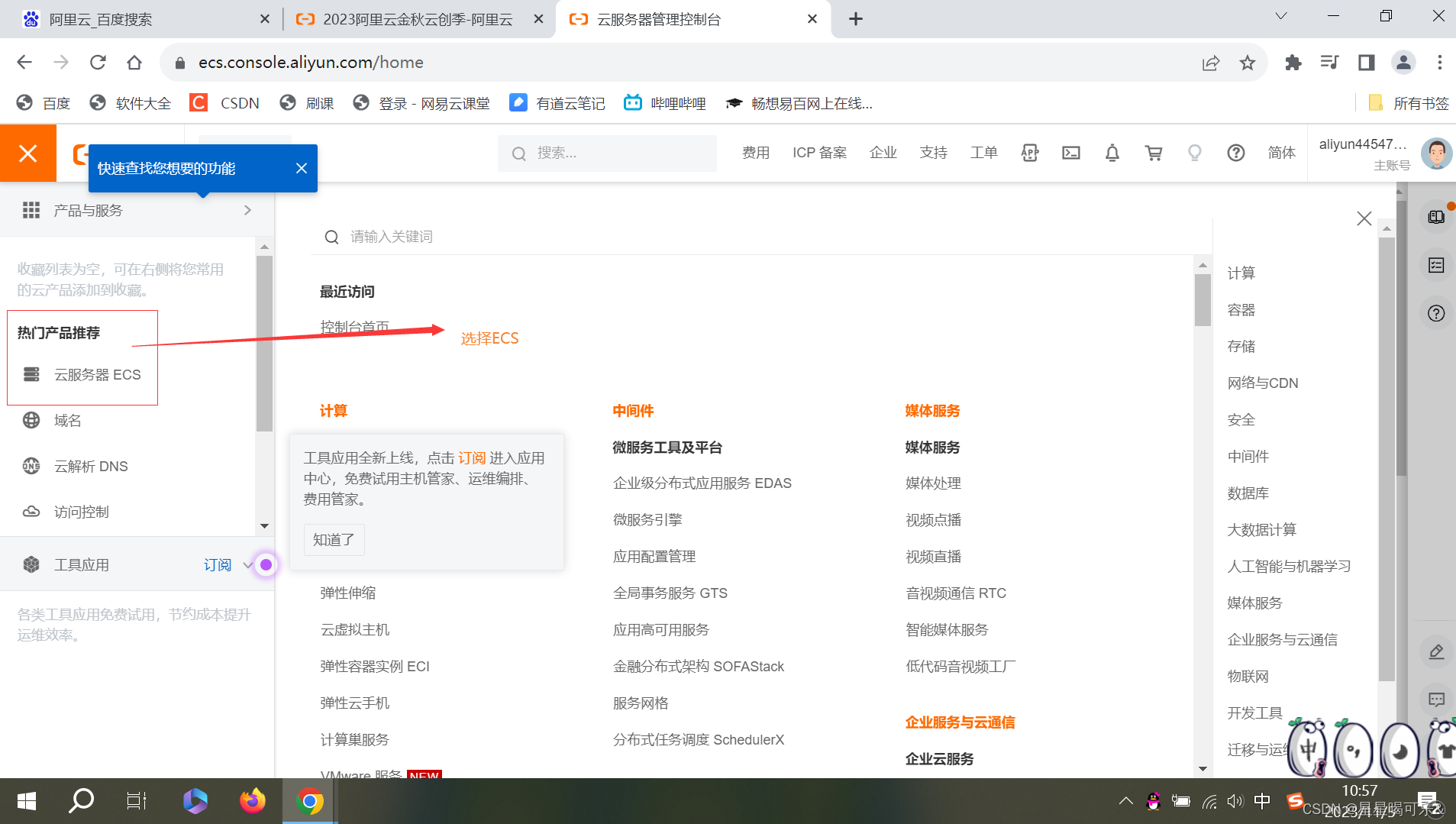Open Windows taskbar search

(x=81, y=801)
